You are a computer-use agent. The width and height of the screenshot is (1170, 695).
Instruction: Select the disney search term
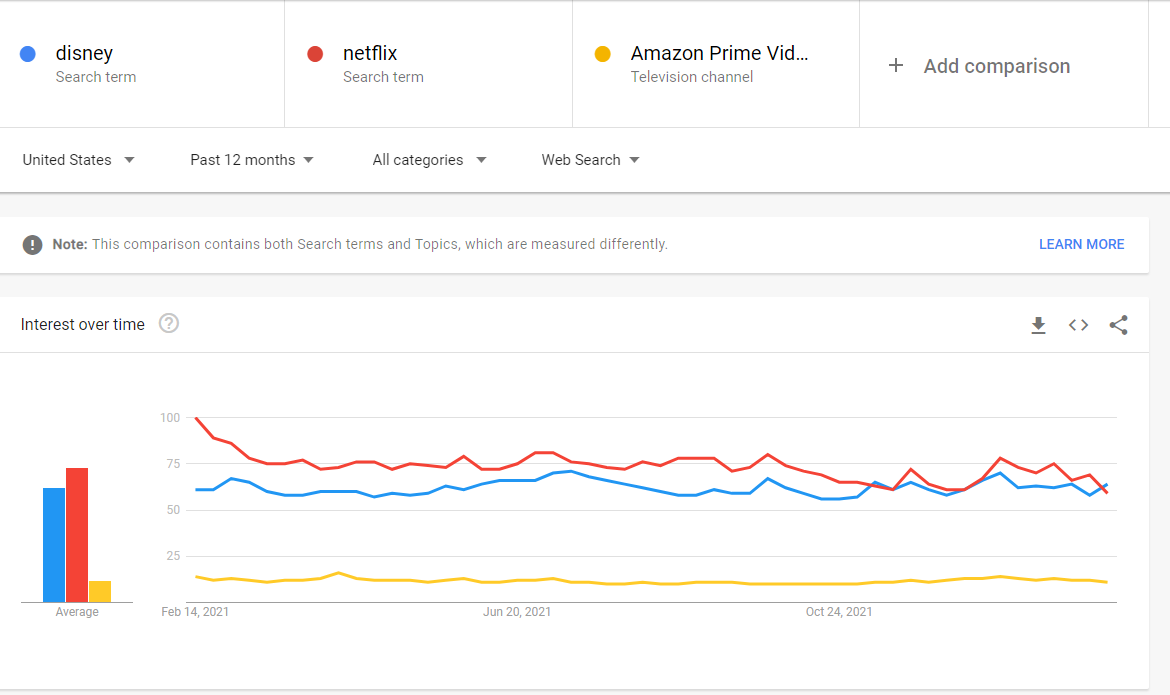[x=84, y=53]
